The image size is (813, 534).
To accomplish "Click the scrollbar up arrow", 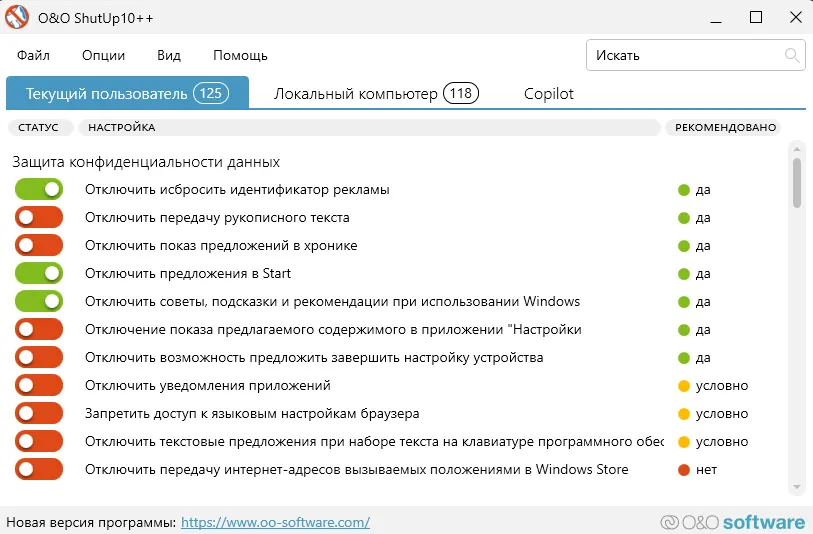I will (797, 148).
